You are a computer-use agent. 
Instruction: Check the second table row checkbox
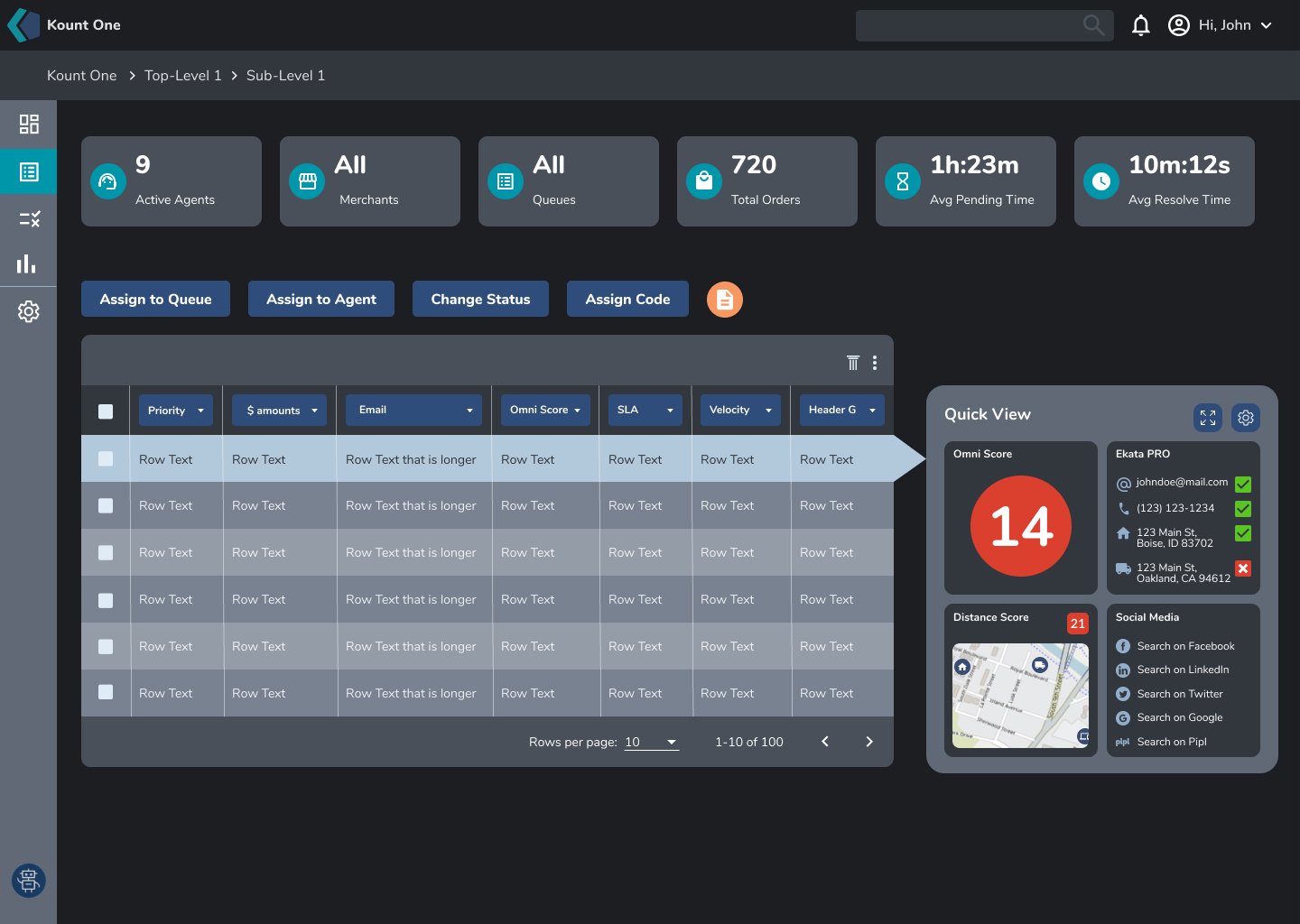click(x=106, y=505)
